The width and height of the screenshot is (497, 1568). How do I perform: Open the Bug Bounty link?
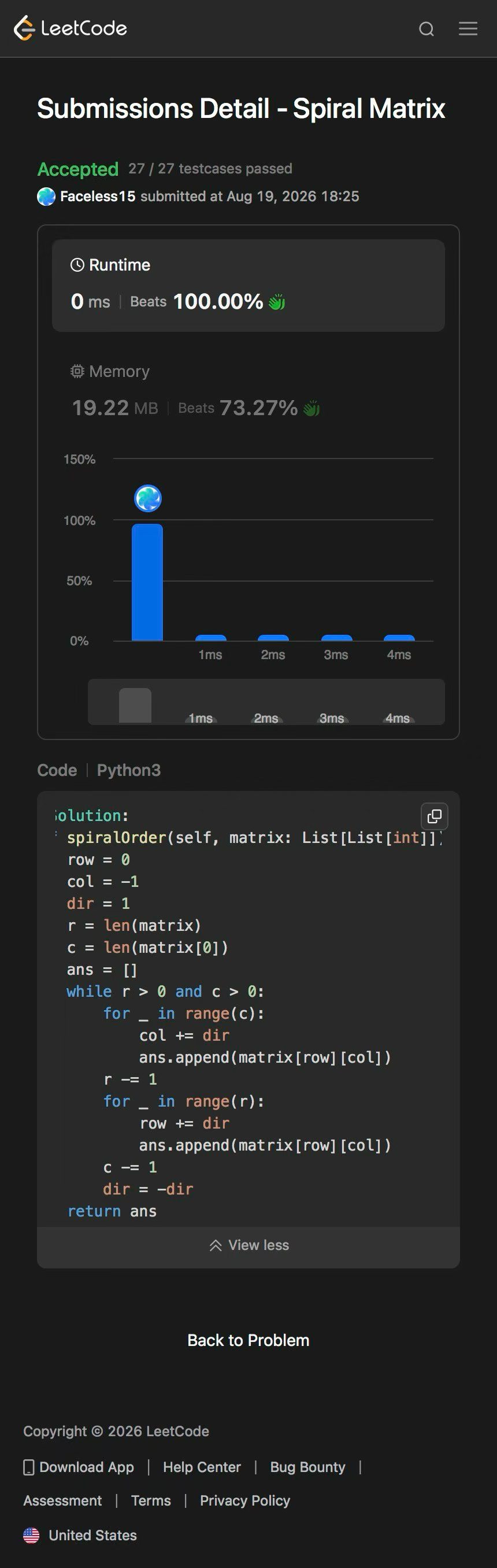point(308,1467)
